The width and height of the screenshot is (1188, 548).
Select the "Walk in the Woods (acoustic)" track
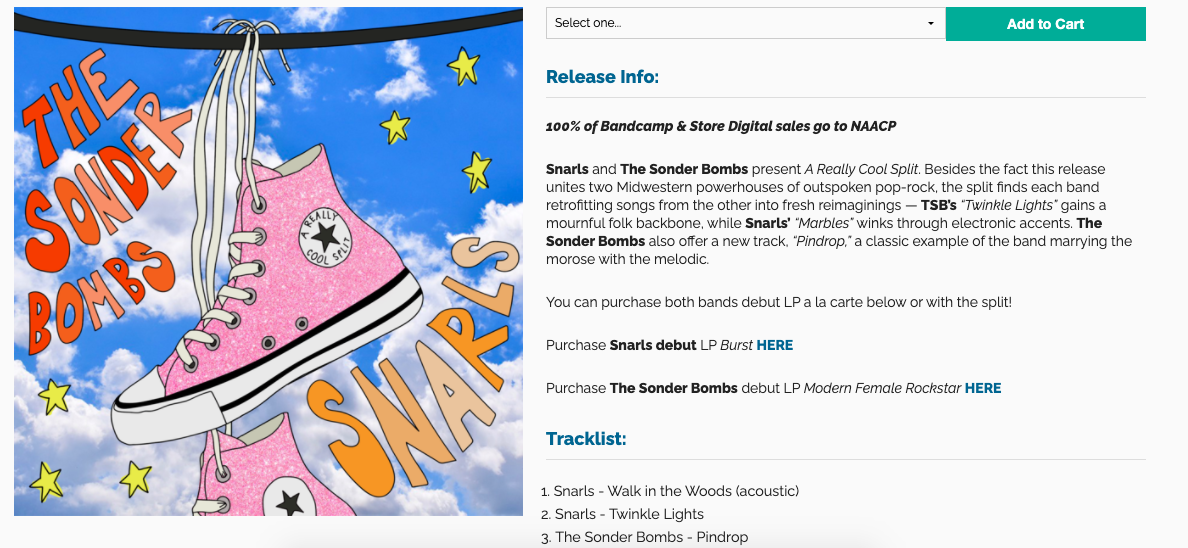pyautogui.click(x=677, y=491)
